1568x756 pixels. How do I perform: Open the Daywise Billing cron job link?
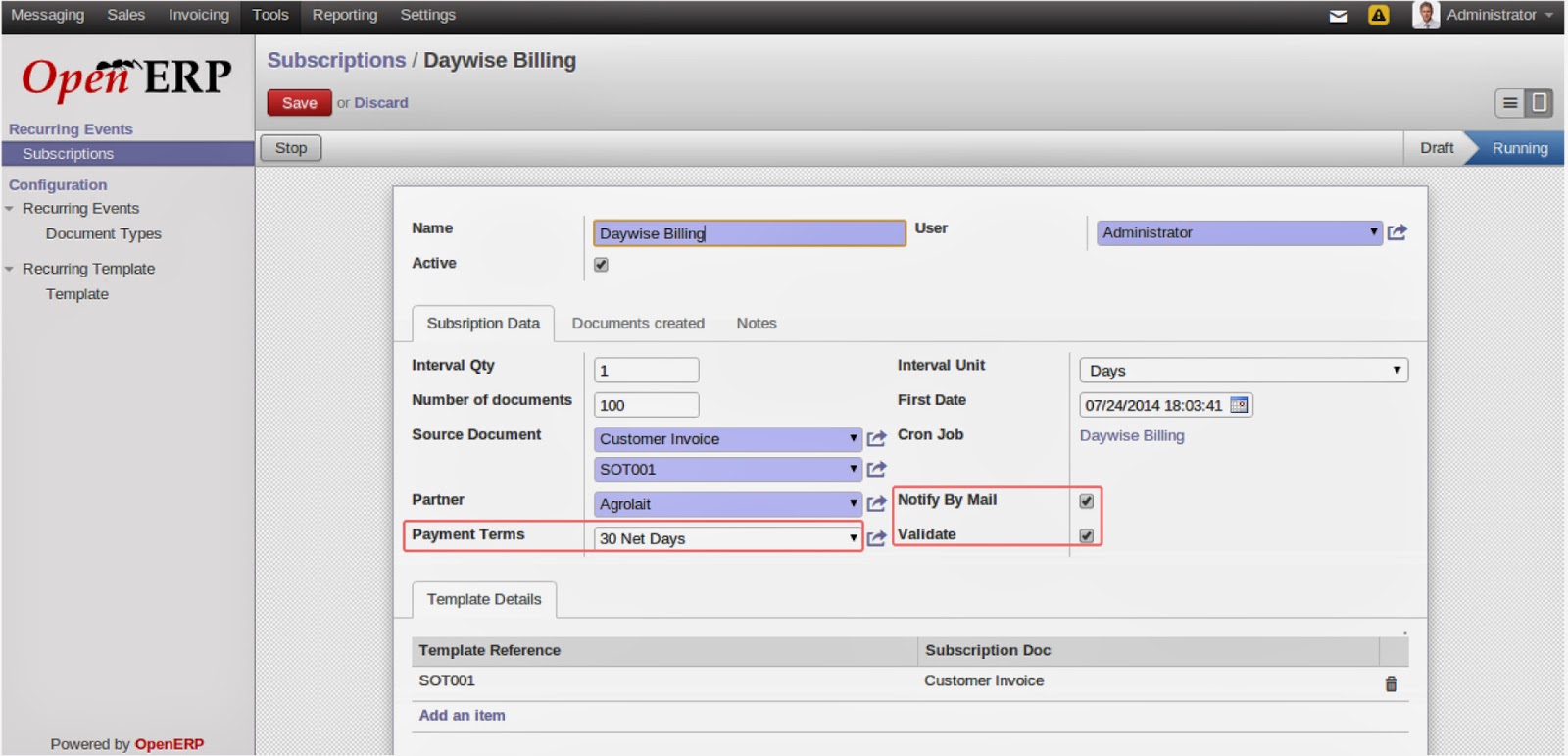pos(1132,435)
